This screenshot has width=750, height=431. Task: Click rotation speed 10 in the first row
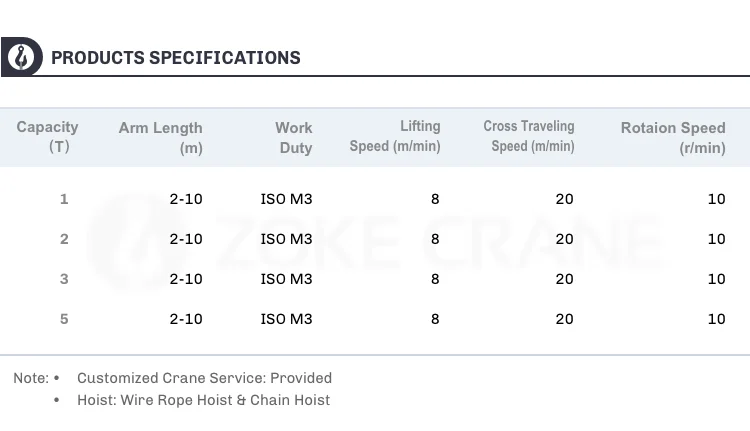[x=716, y=199]
